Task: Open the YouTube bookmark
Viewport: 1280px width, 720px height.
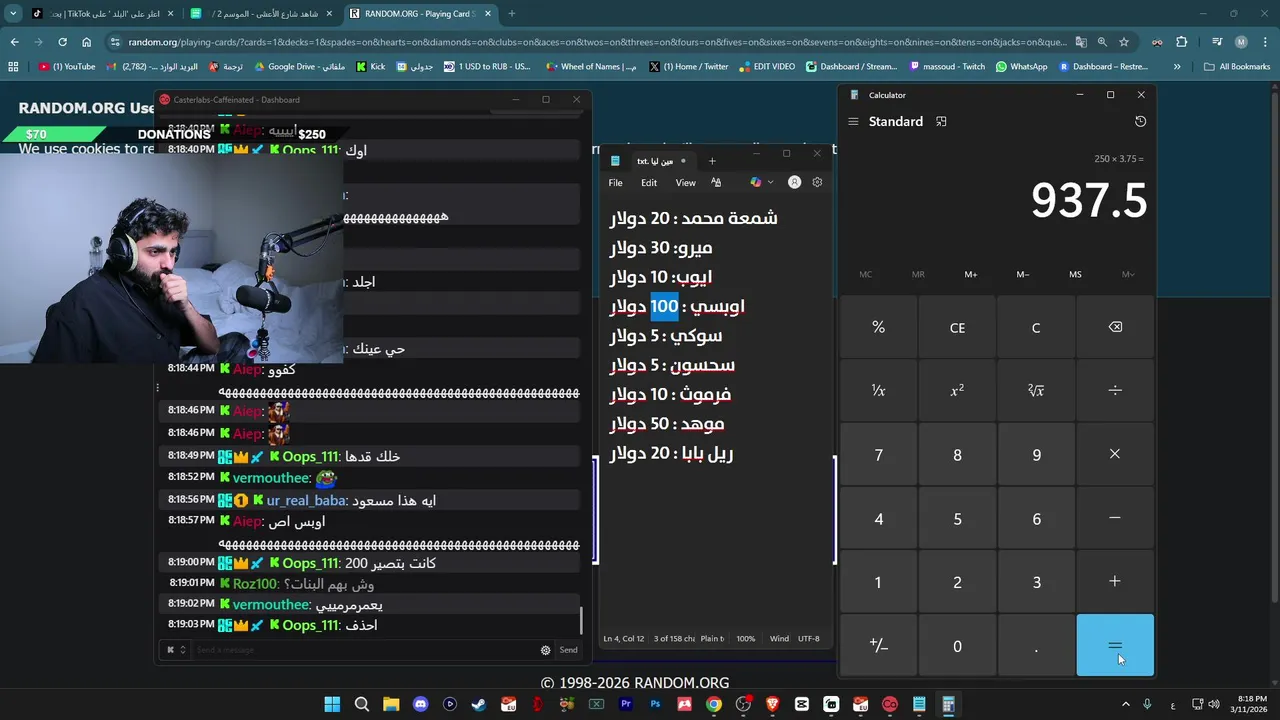Action: (x=67, y=67)
